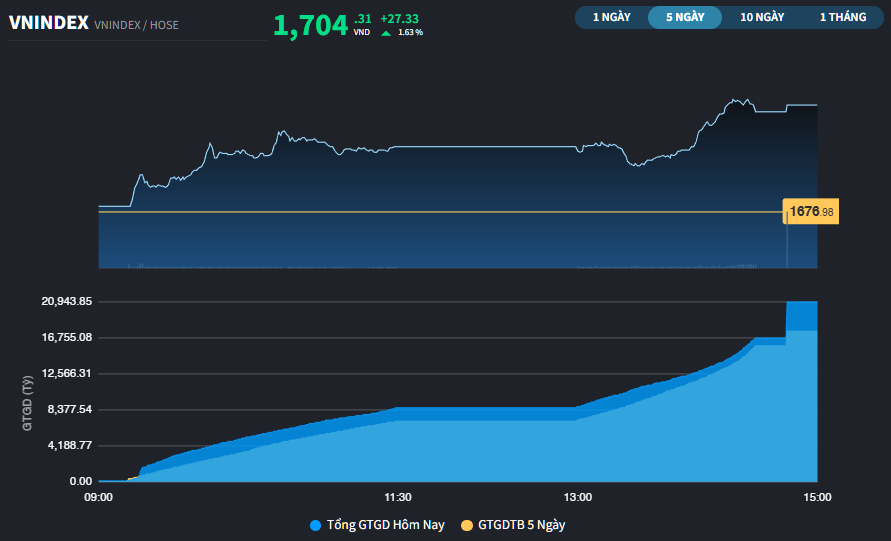The height and width of the screenshot is (541, 891).
Task: Toggle the Tổng GTGD Hôm Nay series label
Action: point(385,525)
